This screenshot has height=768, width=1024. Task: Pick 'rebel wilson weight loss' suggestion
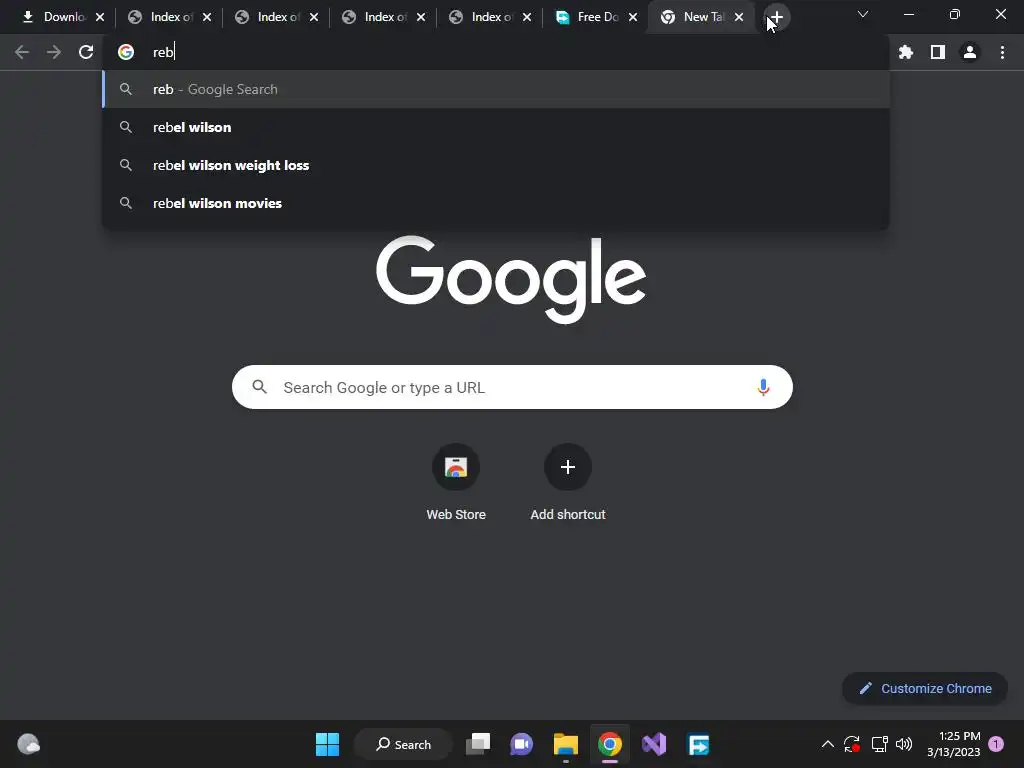[x=496, y=165]
